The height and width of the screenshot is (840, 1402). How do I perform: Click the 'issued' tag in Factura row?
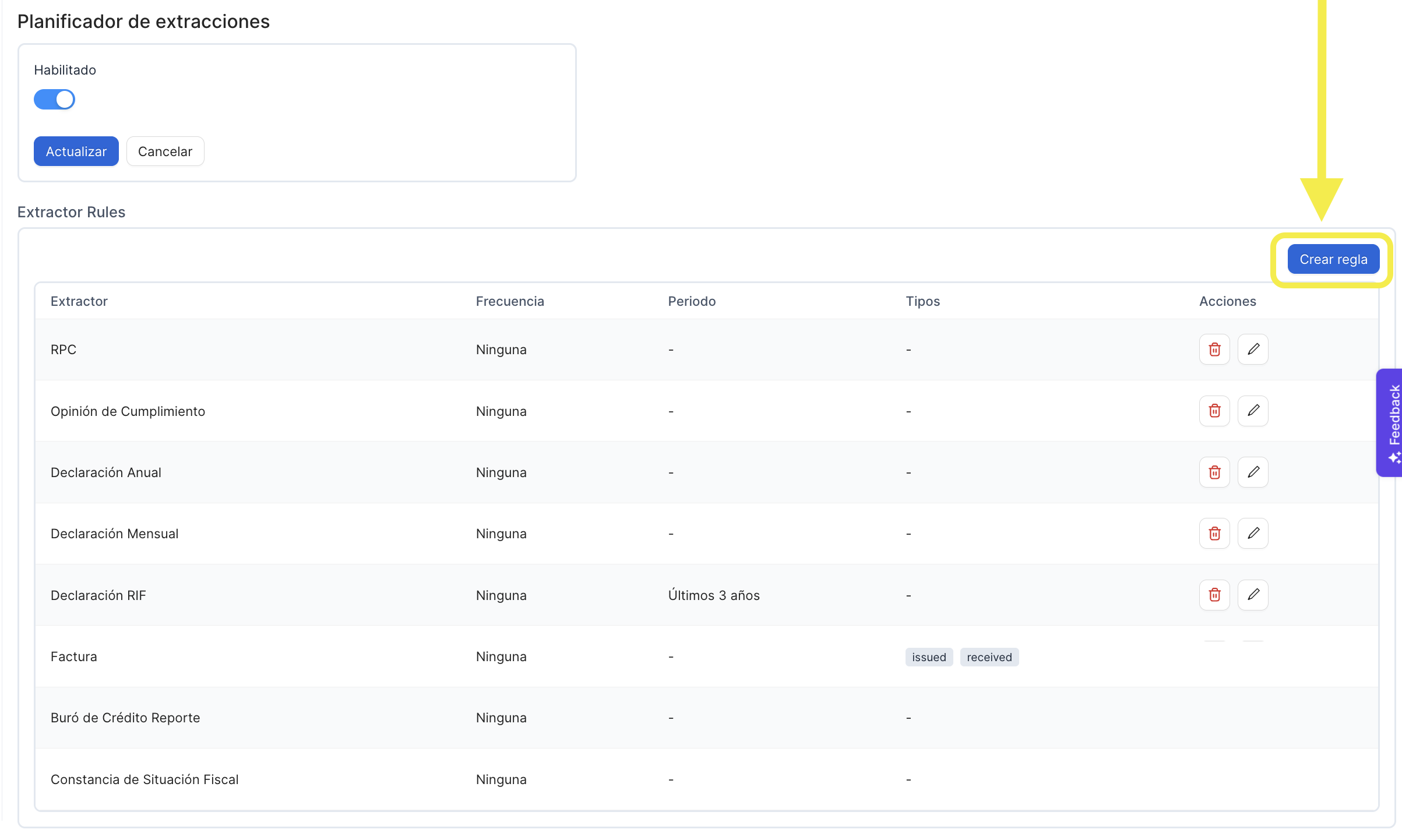tap(929, 657)
